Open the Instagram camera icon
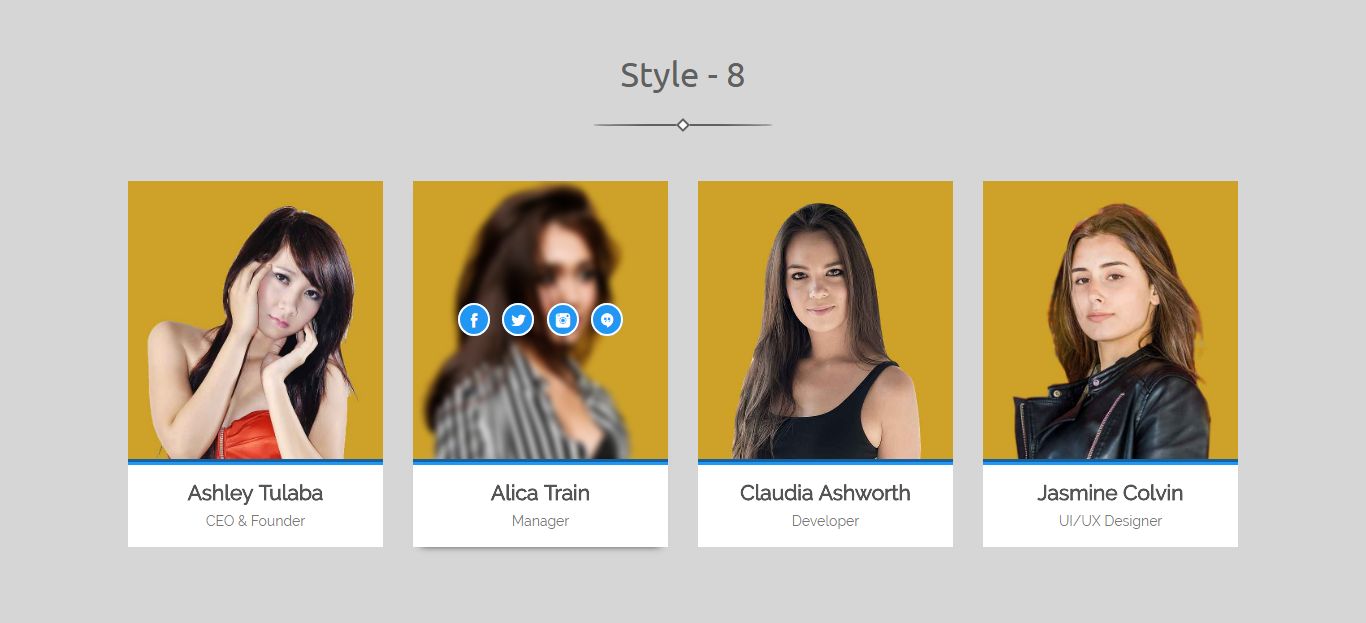This screenshot has height=623, width=1366. tap(563, 320)
